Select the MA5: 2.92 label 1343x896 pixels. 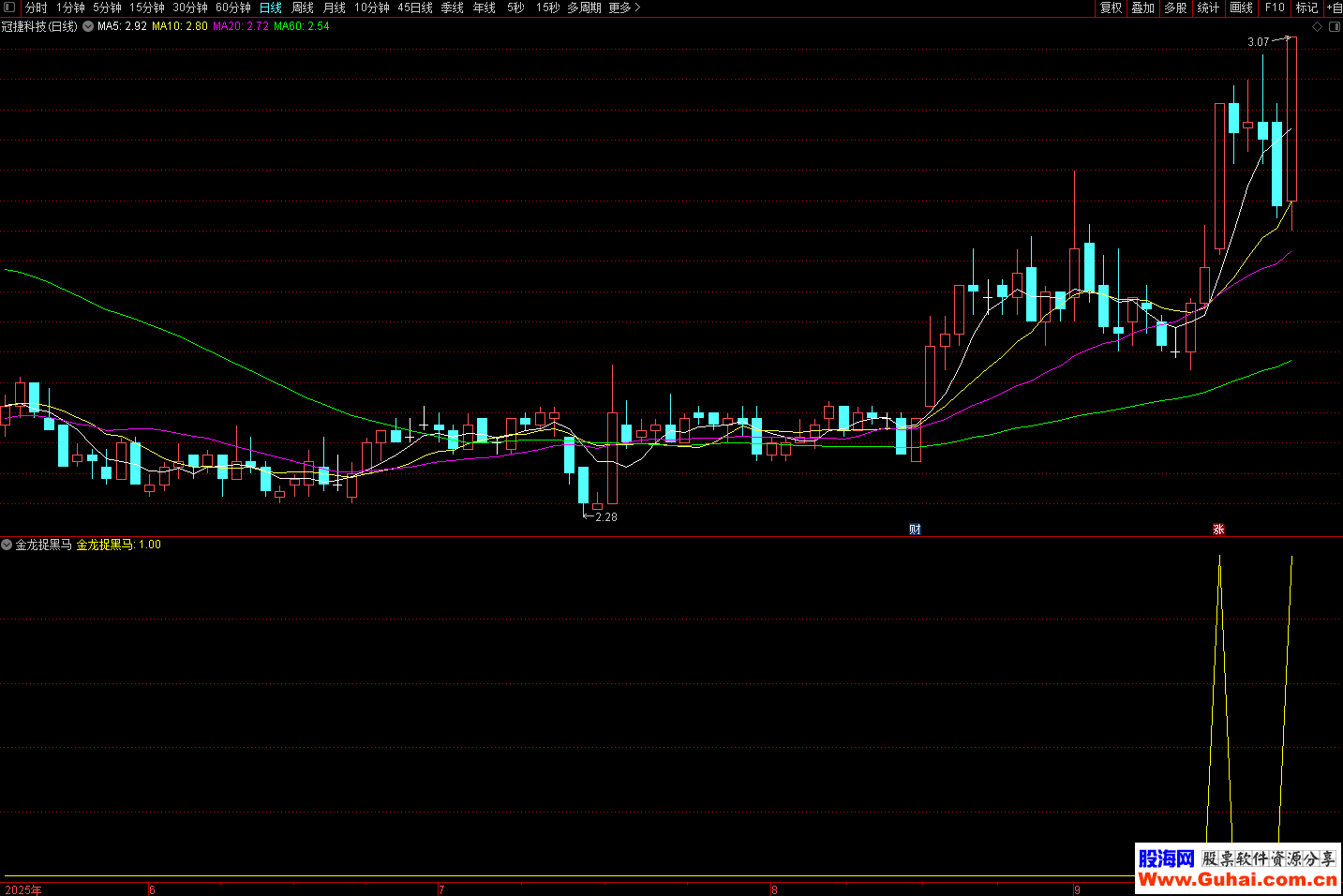tap(122, 26)
